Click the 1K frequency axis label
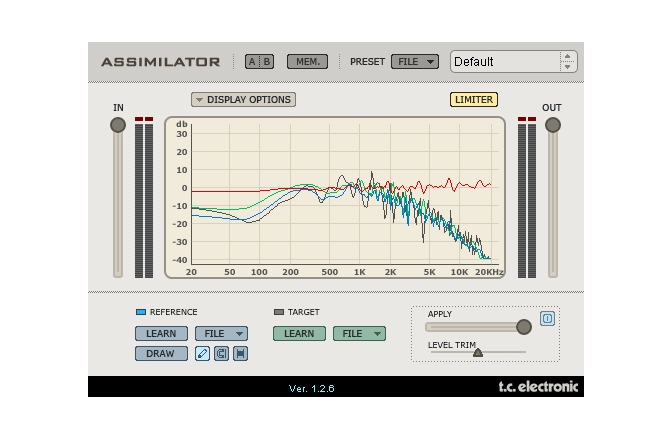 (x=360, y=272)
